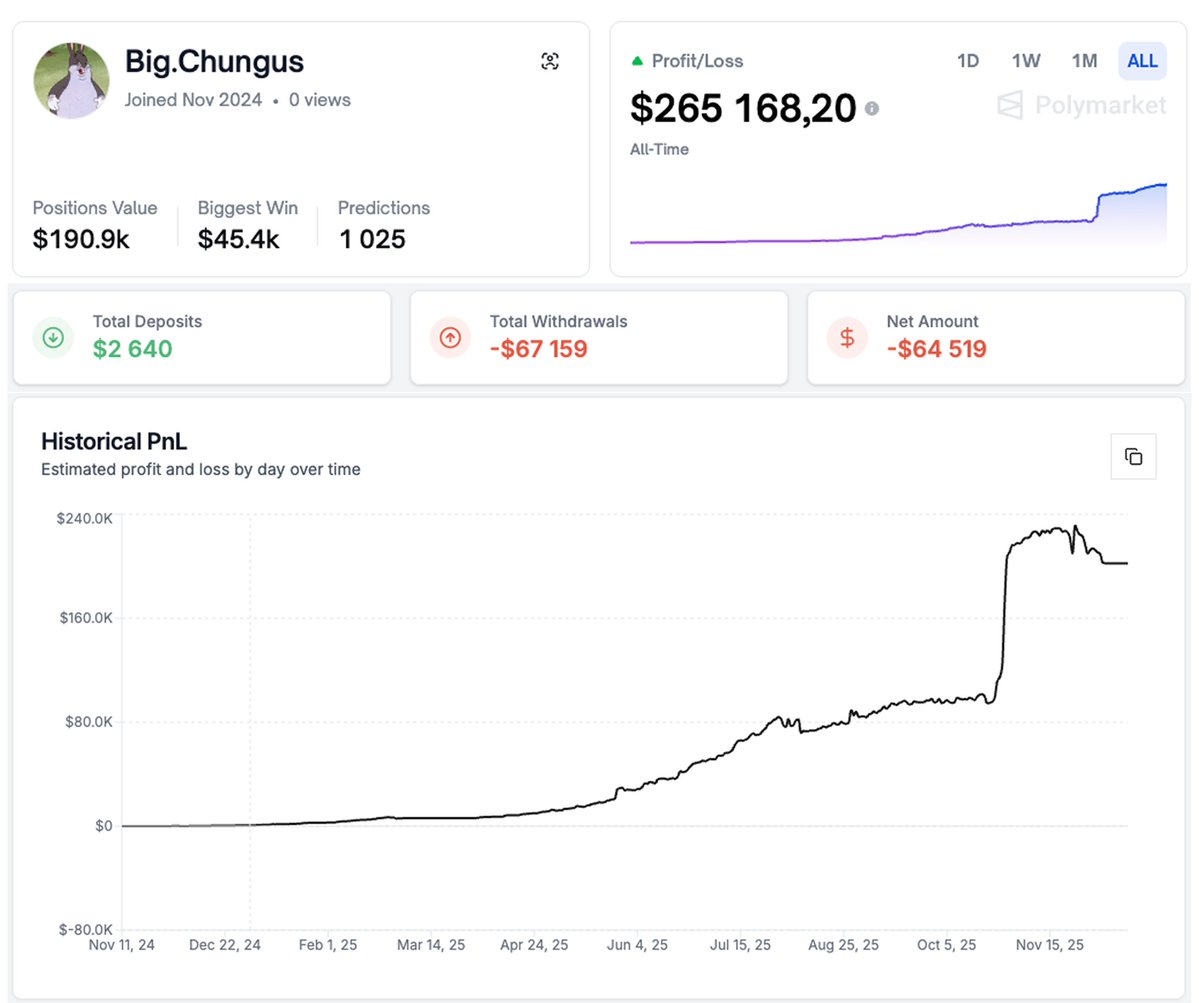
Task: Click the profile scan icon beside Big.Chungus
Action: [x=550, y=61]
